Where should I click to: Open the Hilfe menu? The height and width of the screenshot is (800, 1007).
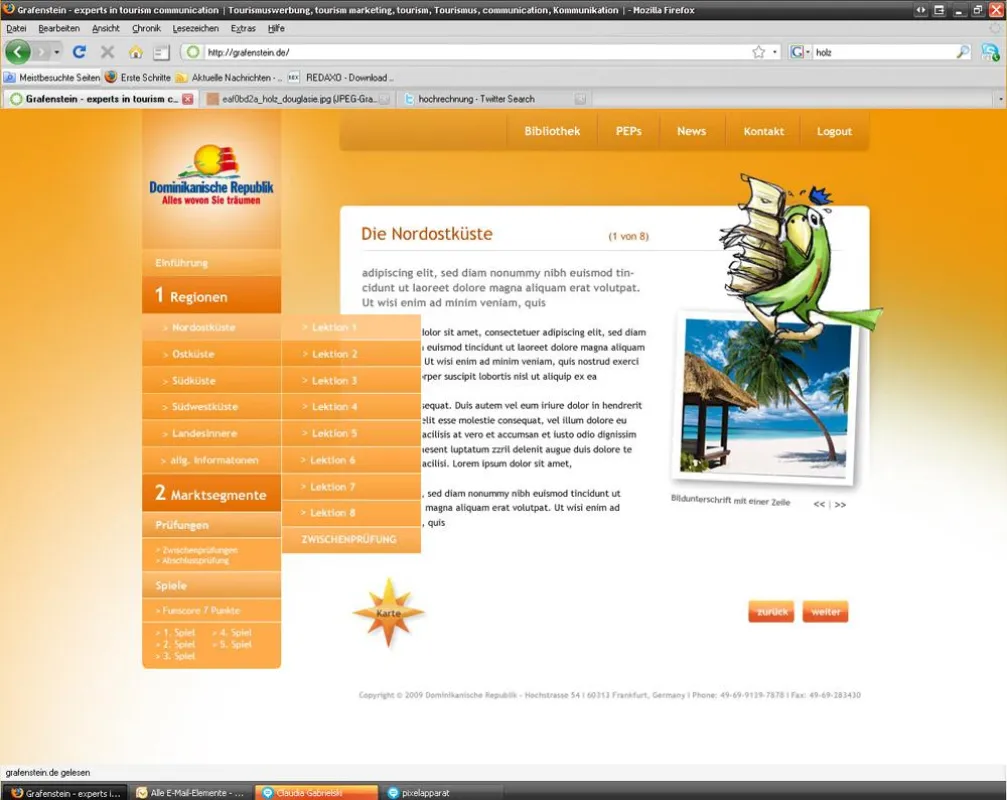(x=276, y=28)
